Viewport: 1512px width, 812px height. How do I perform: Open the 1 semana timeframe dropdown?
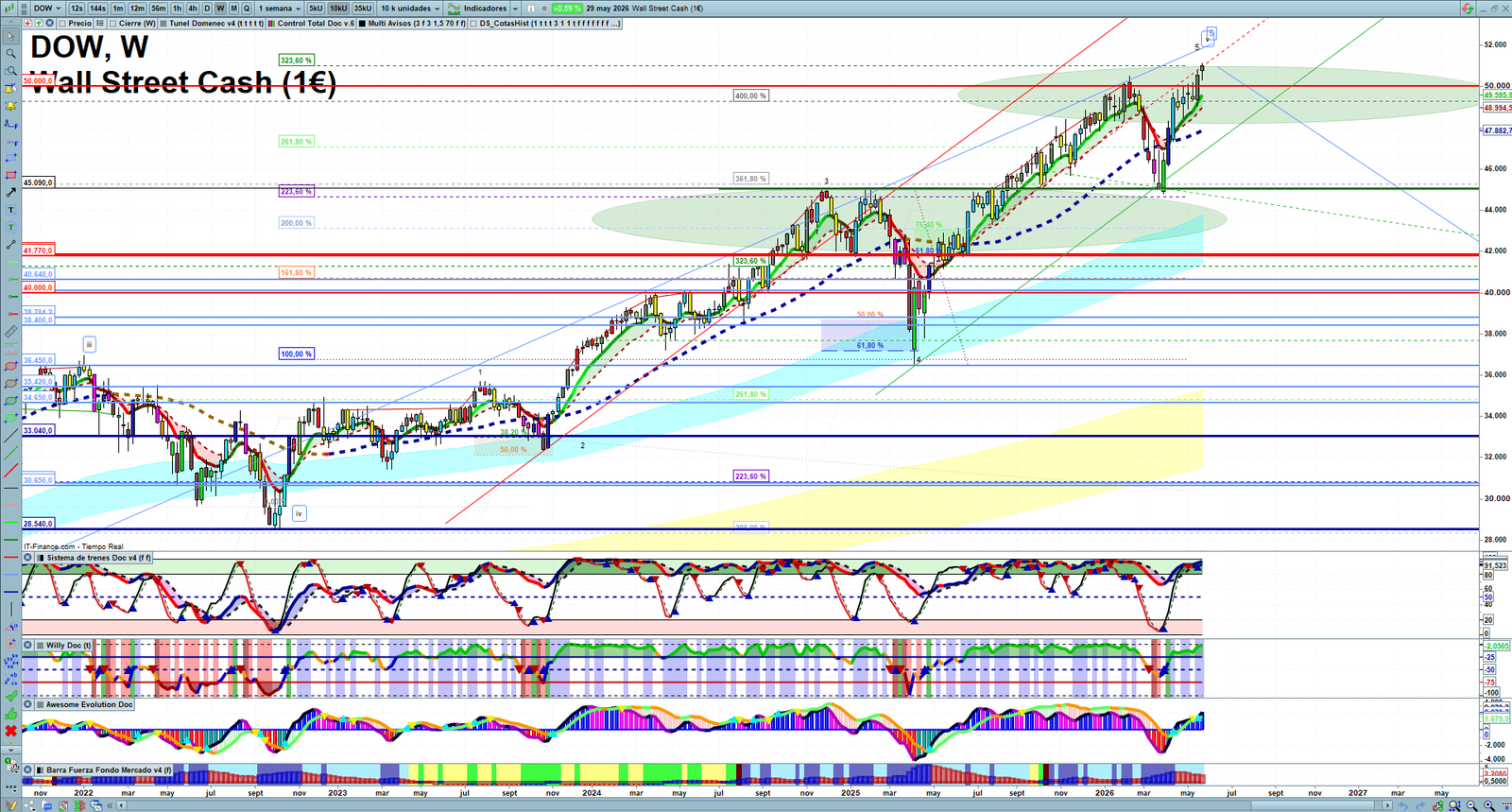[x=281, y=8]
